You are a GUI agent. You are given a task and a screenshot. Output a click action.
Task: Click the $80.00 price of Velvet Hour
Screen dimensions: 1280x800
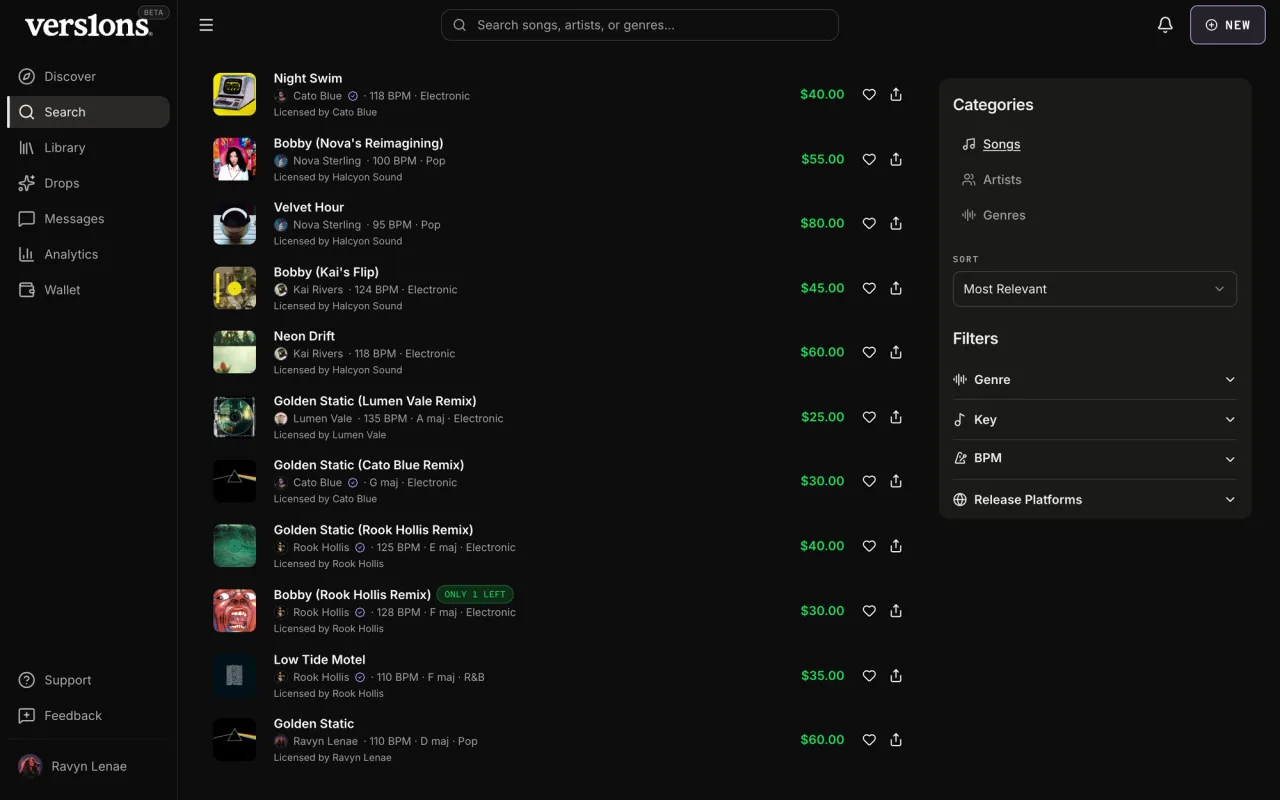822,223
